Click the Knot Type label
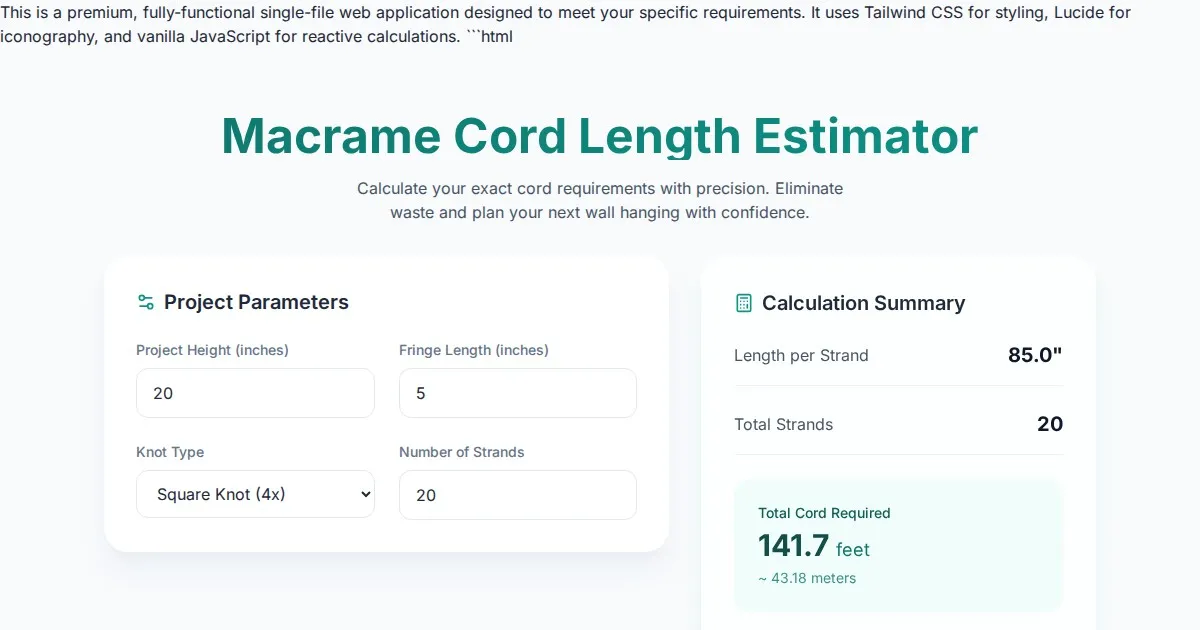 170,452
